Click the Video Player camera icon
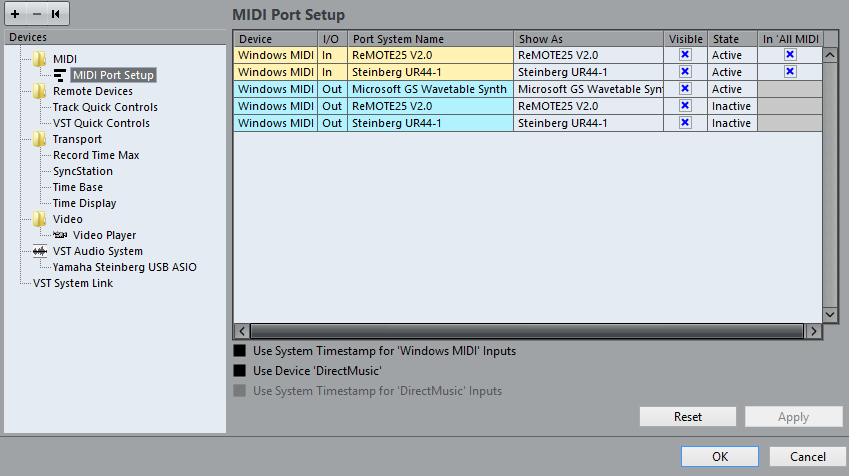Screen dimensions: 849x476 (60, 235)
